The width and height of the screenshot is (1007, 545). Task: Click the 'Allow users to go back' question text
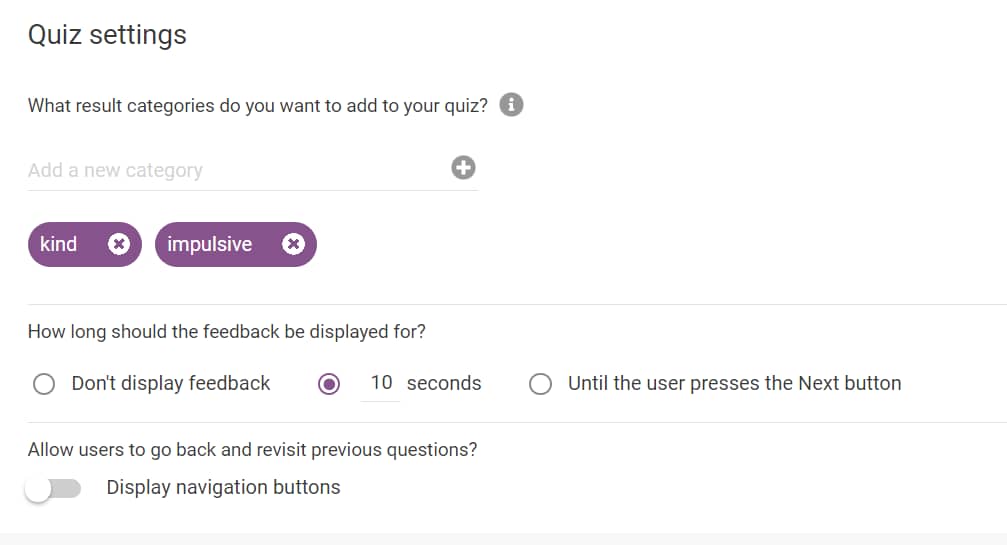tap(252, 450)
